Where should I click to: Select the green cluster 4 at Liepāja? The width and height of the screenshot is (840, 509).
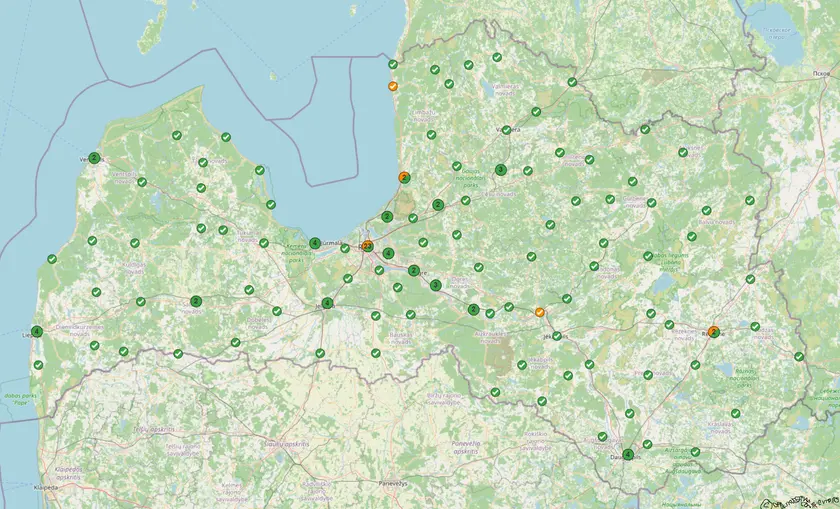pyautogui.click(x=36, y=331)
